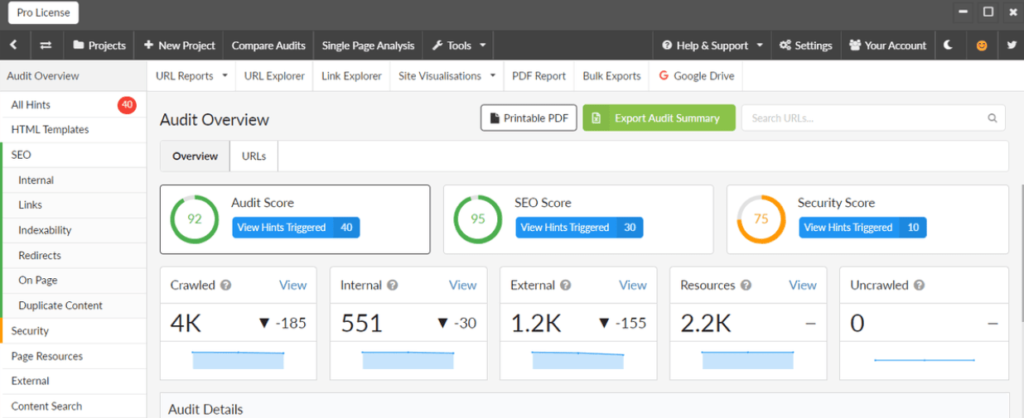Screen dimensions: 1024x418
Task: Click the Pro License badge
Action: tap(44, 12)
